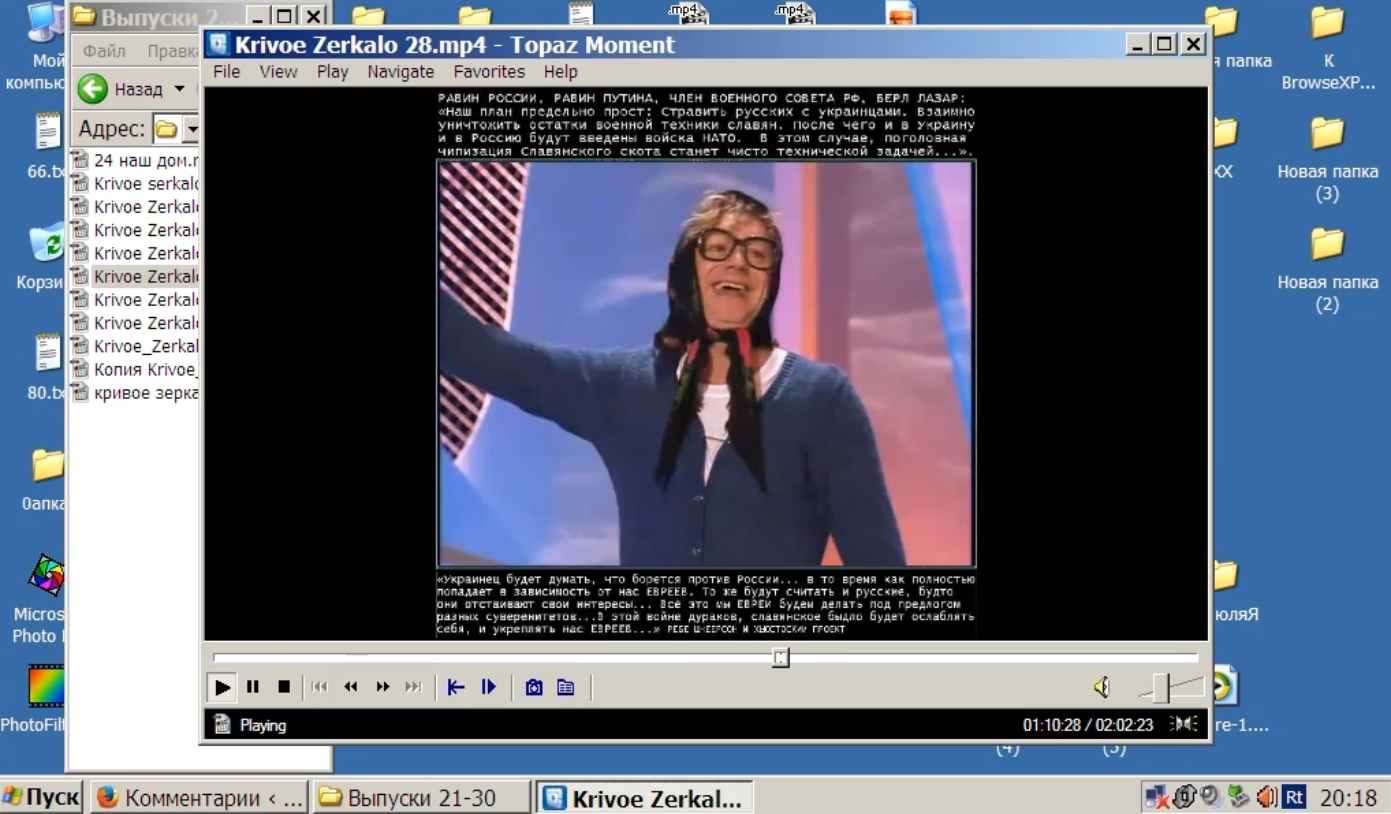
Task: Open the File menu
Action: [x=226, y=72]
